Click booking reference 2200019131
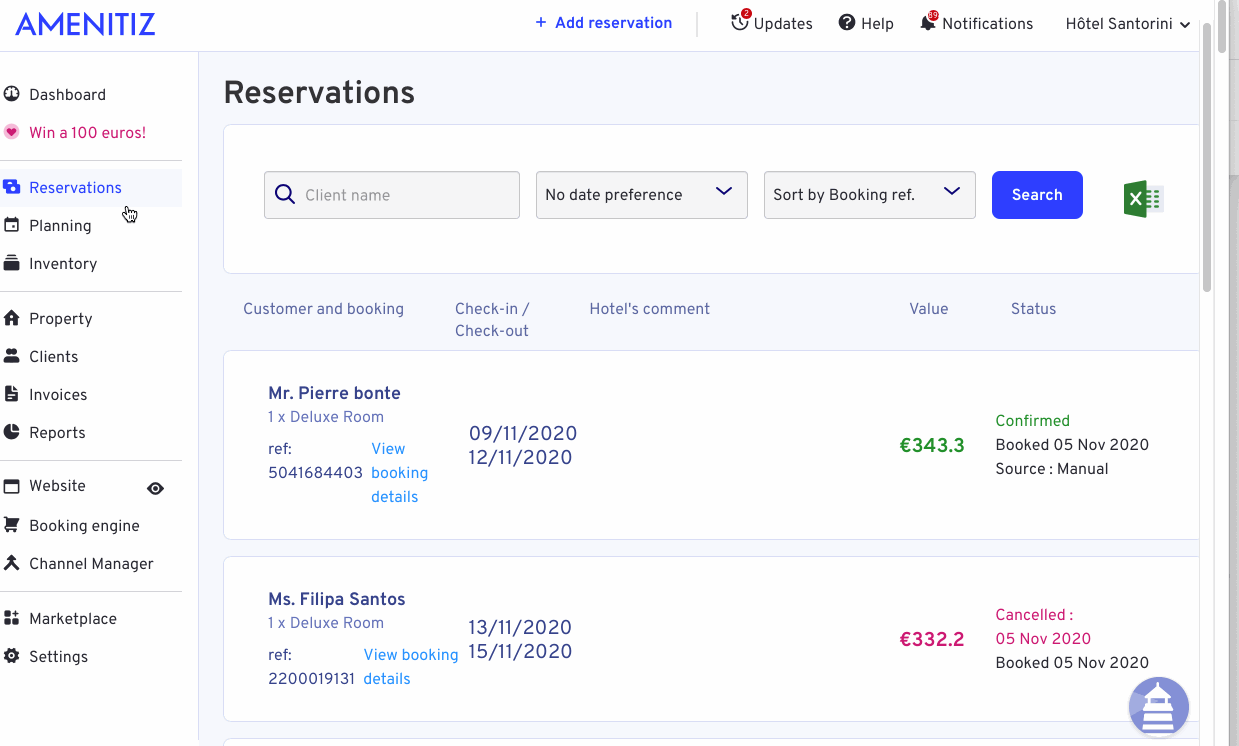 click(311, 679)
